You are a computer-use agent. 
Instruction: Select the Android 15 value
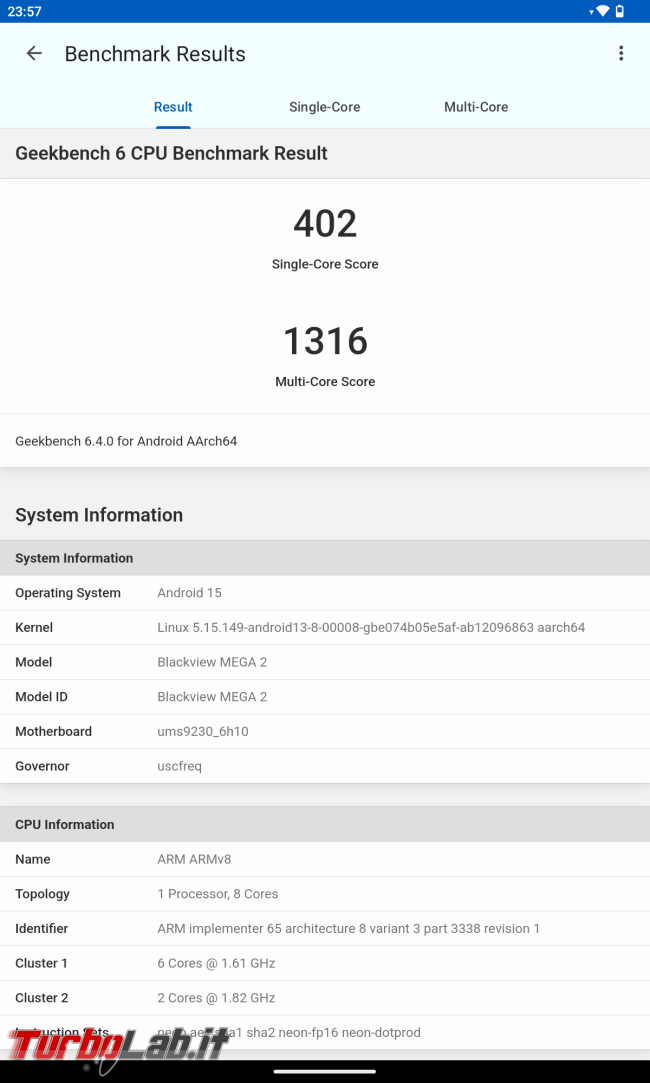pyautogui.click(x=189, y=593)
